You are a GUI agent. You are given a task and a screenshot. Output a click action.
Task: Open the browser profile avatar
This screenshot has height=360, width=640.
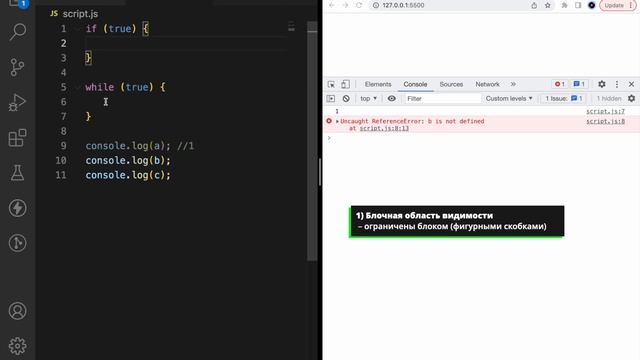[591, 5]
